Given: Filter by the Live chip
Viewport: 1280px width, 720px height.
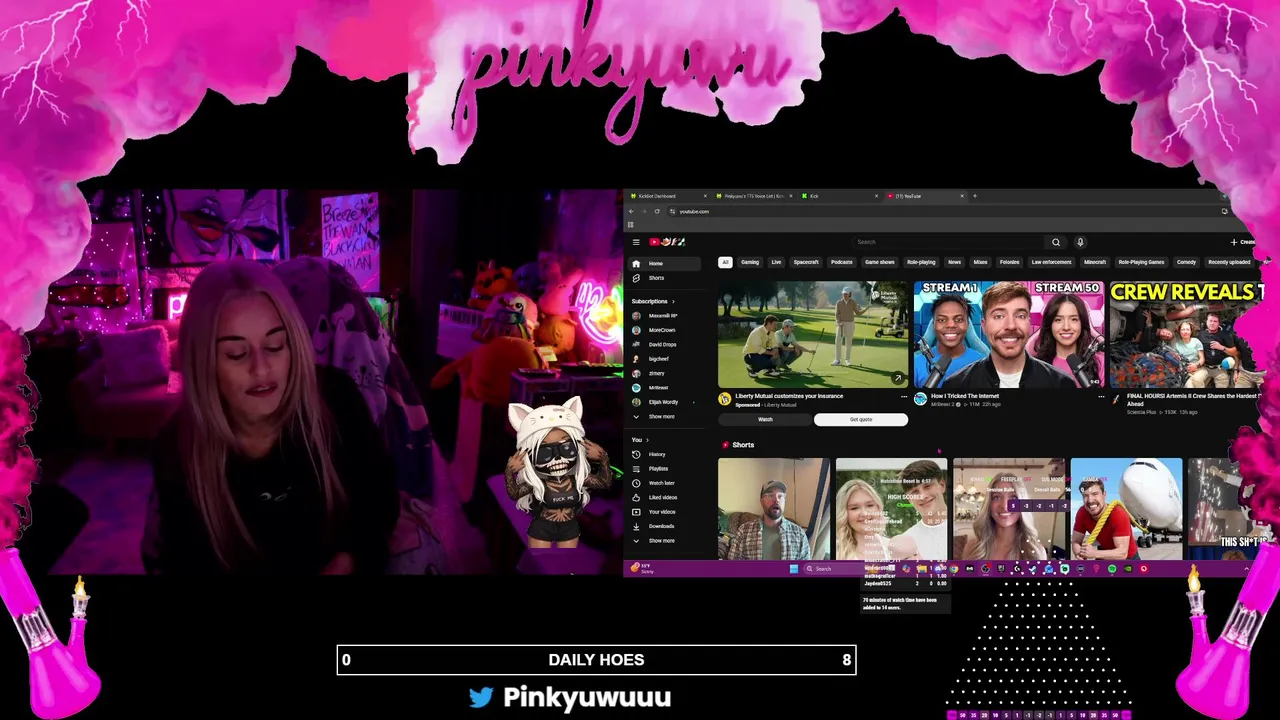Looking at the screenshot, I should [x=776, y=262].
